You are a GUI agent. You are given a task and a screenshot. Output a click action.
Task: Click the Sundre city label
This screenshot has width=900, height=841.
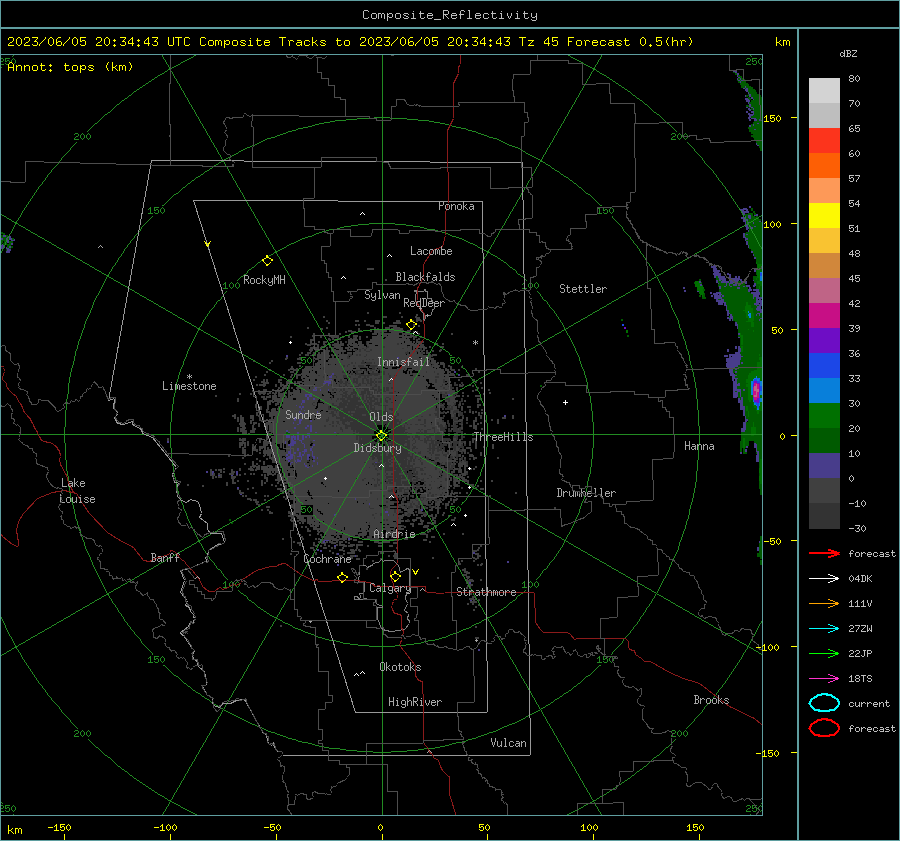tap(303, 415)
